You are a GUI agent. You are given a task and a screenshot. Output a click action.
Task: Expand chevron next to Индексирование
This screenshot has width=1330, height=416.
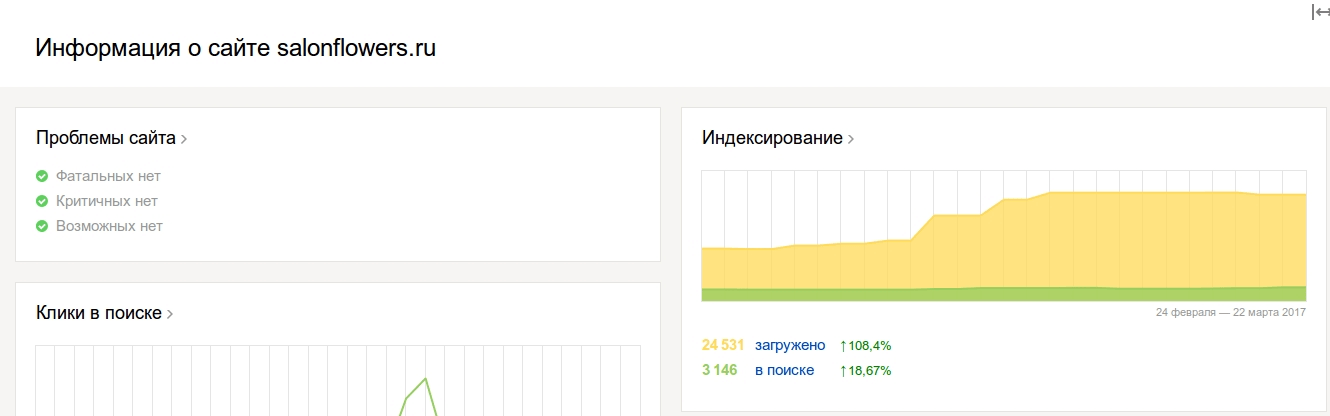click(x=850, y=139)
